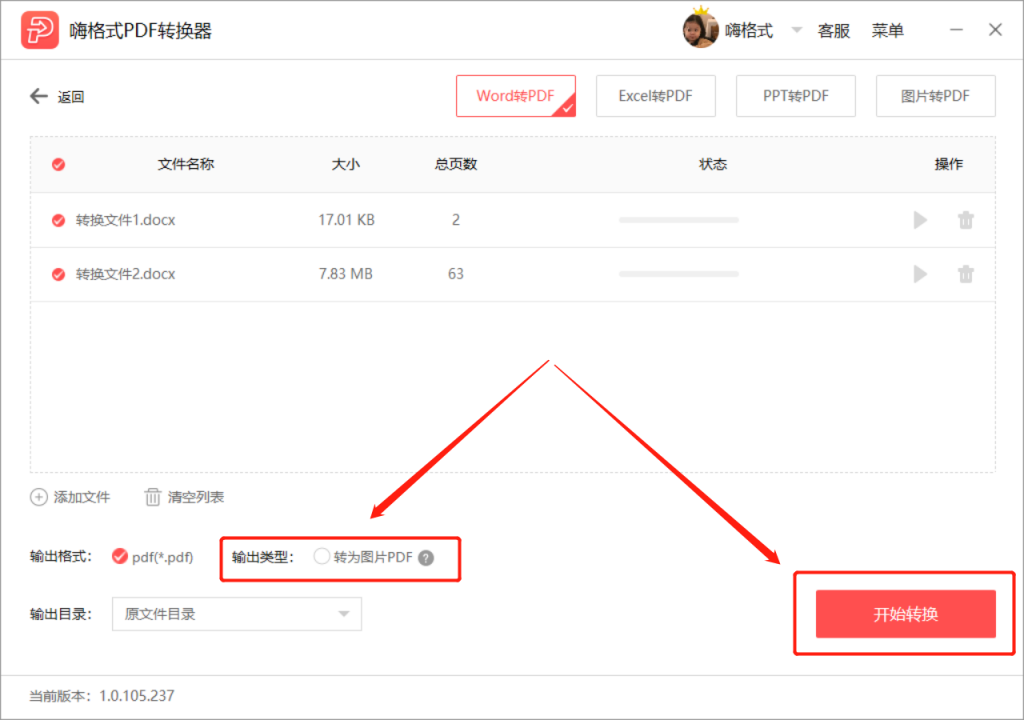Click the 文件名称 column header

pos(186,165)
